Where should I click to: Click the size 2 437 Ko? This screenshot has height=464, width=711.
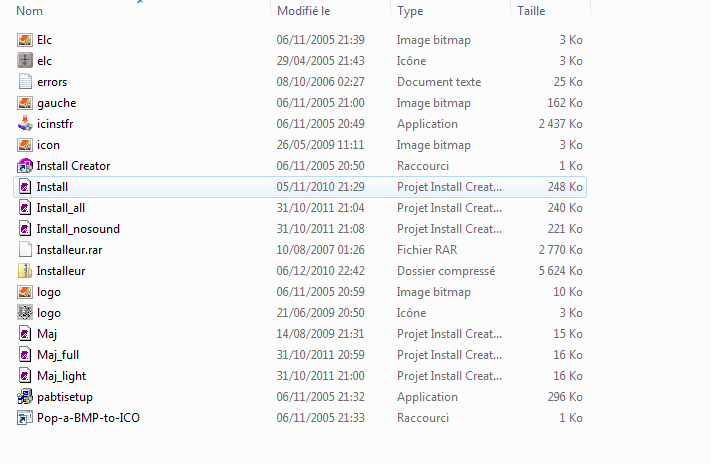(560, 124)
